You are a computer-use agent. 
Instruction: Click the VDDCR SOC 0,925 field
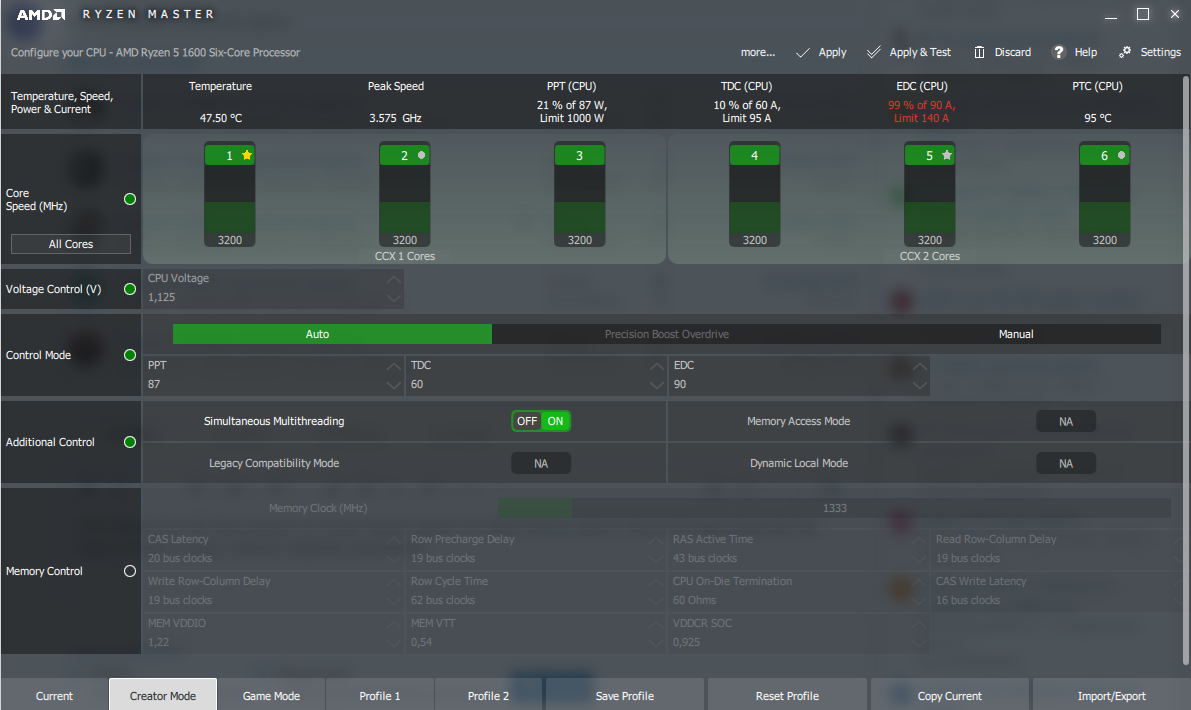pyautogui.click(x=799, y=633)
